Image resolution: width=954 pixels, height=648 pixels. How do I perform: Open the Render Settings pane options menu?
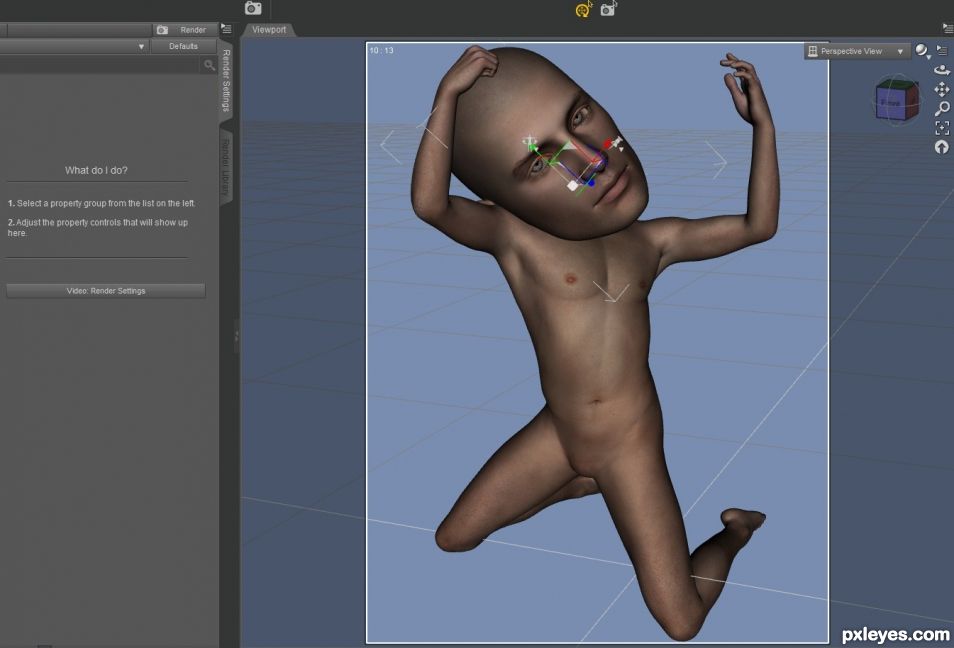point(226,29)
